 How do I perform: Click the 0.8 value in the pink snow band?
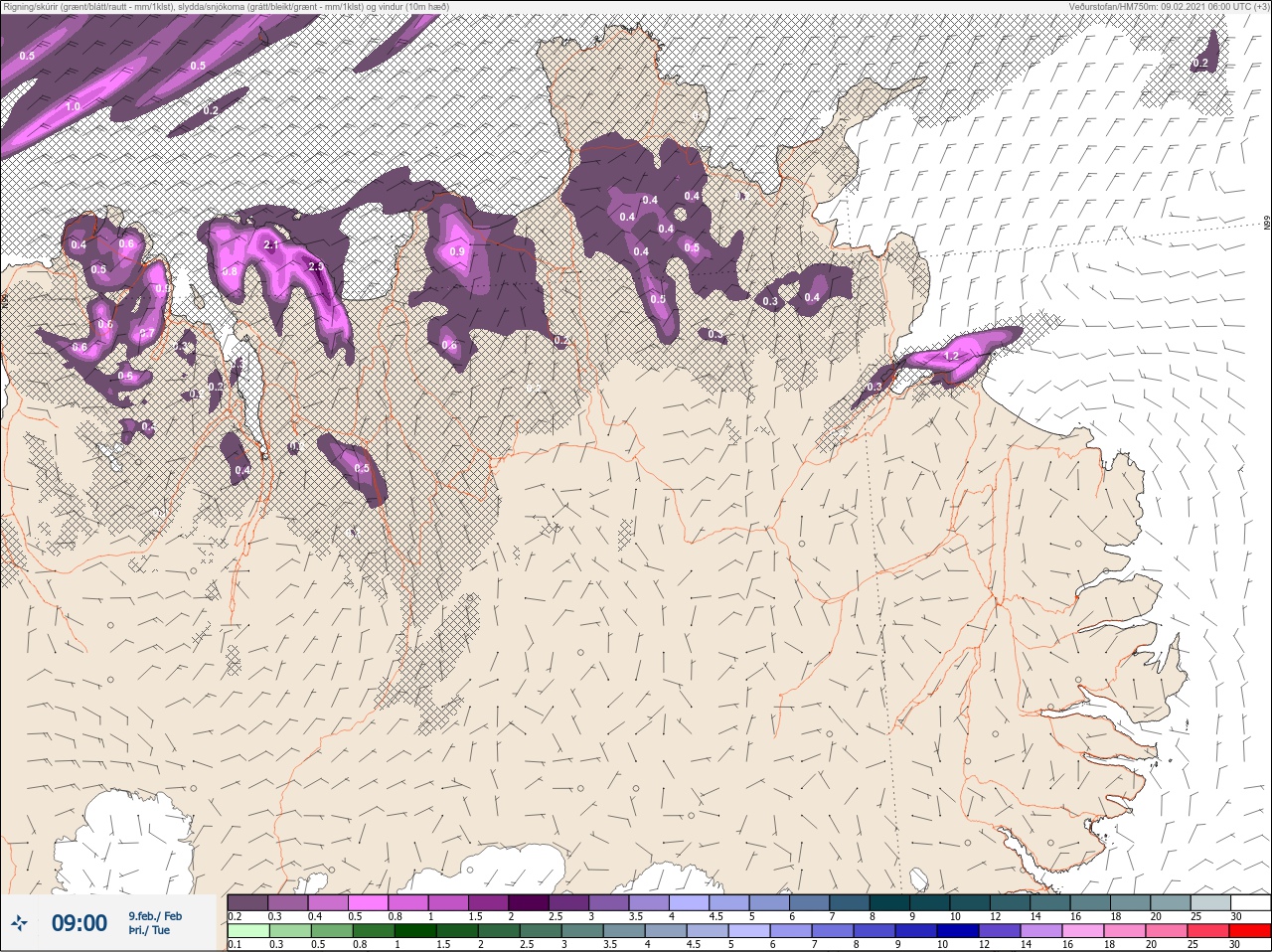(230, 271)
